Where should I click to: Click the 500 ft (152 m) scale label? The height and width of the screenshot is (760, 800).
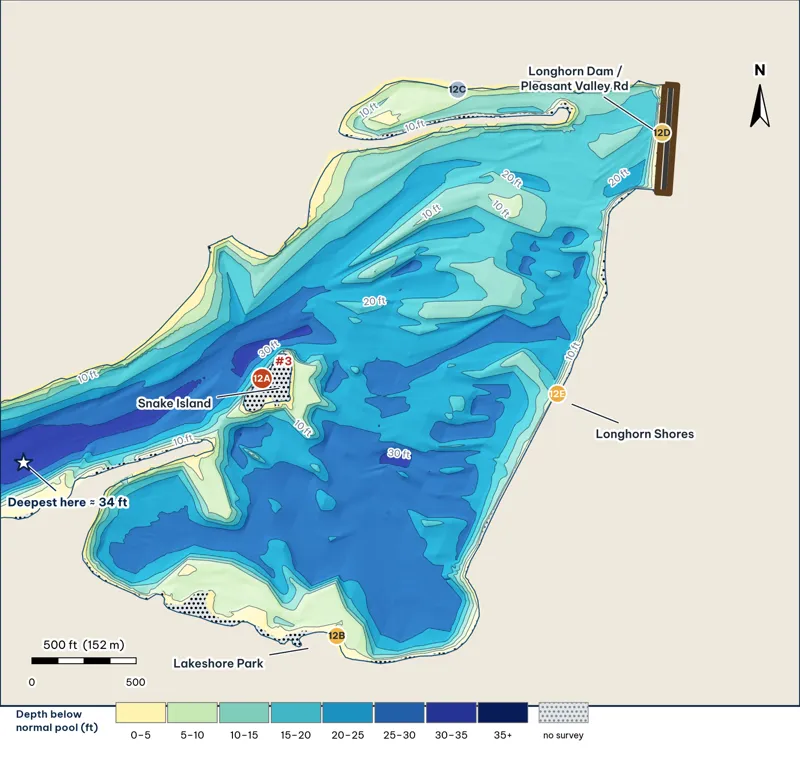[x=84, y=645]
